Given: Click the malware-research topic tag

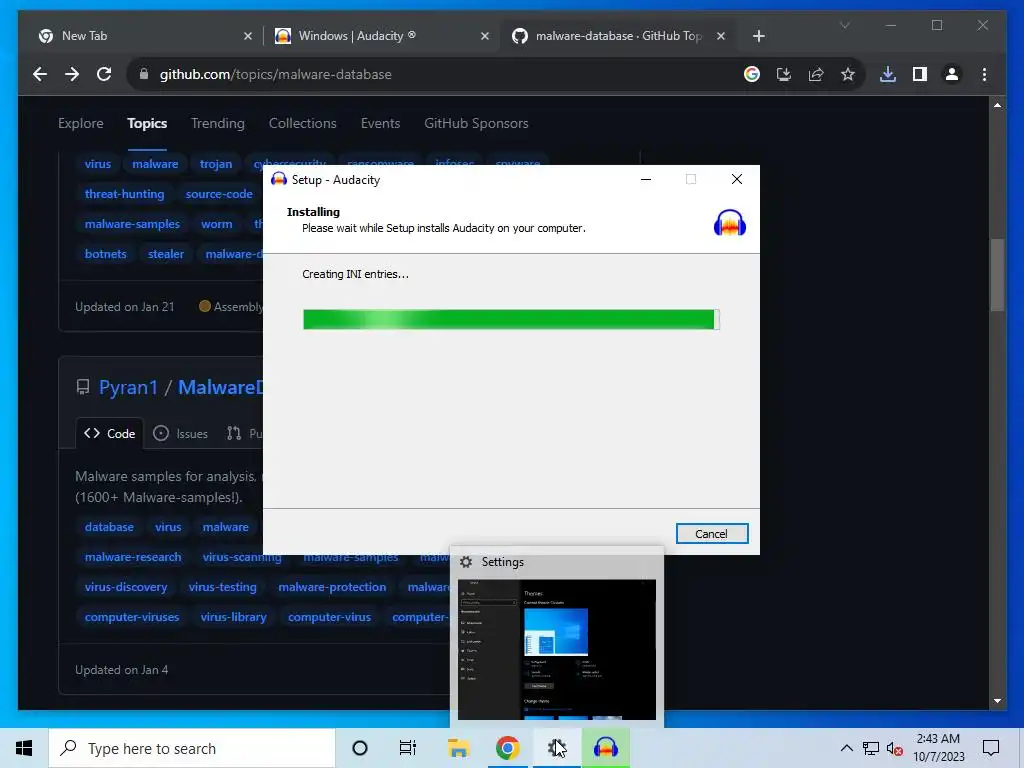Looking at the screenshot, I should coord(133,557).
